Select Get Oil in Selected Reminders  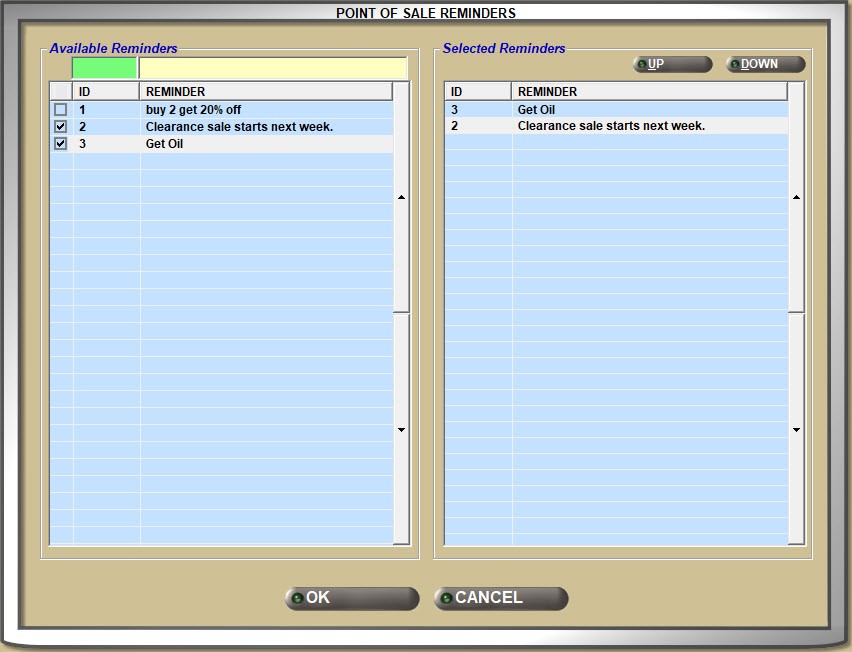tap(536, 110)
